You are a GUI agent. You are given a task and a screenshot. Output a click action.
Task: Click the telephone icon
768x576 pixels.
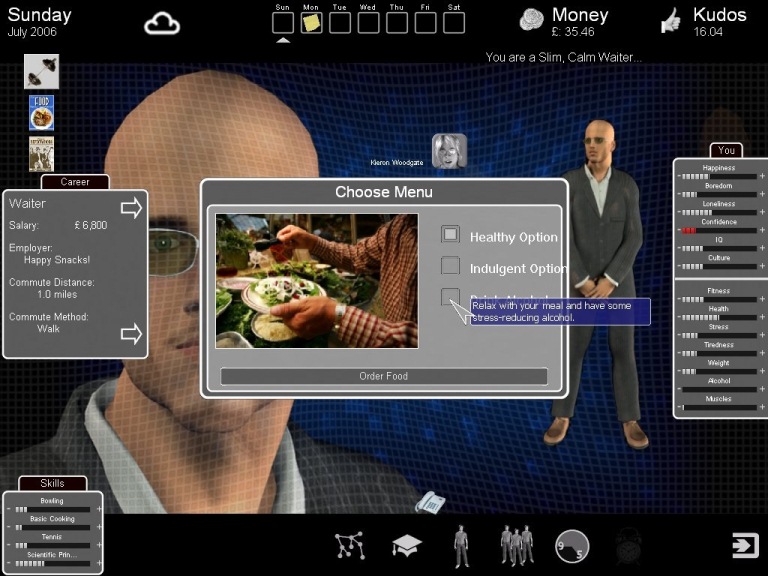pyautogui.click(x=430, y=502)
